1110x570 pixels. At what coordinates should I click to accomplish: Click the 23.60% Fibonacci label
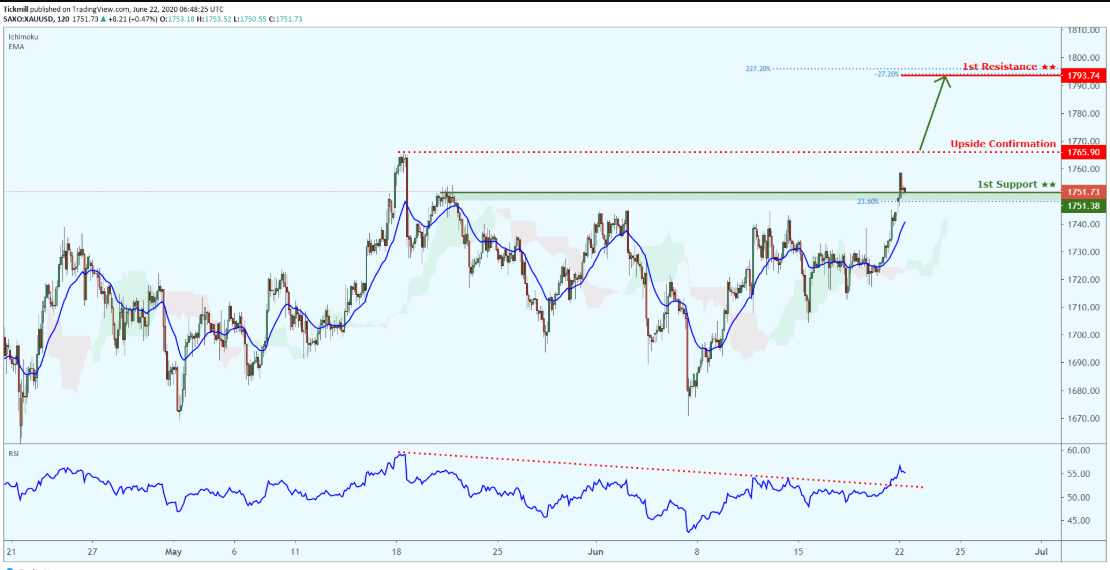(x=867, y=201)
